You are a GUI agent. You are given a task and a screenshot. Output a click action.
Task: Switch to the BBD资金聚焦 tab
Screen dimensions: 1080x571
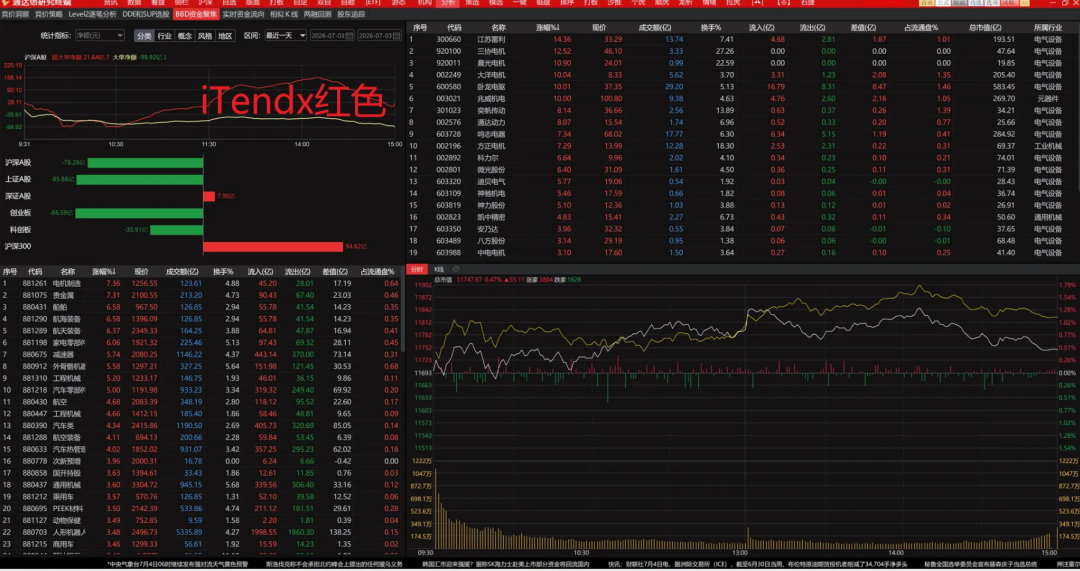pyautogui.click(x=196, y=14)
